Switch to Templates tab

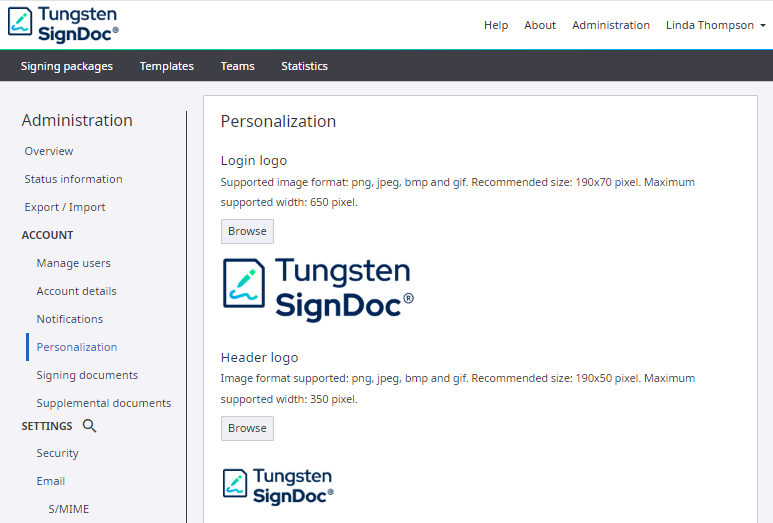[167, 66]
